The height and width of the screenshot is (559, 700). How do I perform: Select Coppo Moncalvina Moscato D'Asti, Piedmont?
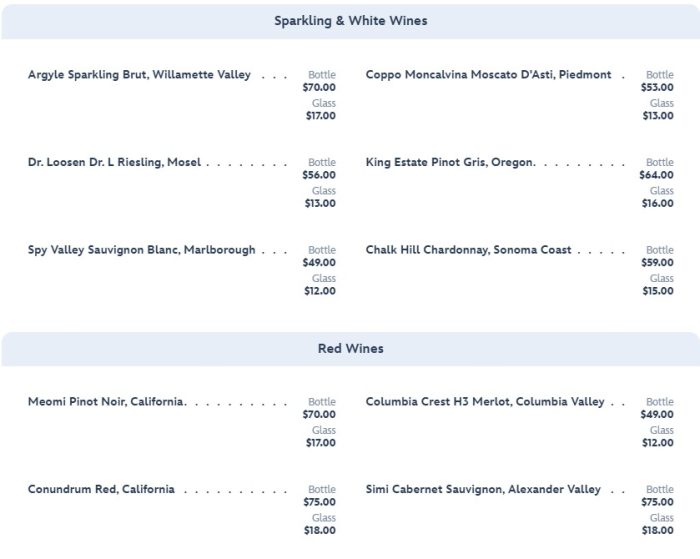488,75
